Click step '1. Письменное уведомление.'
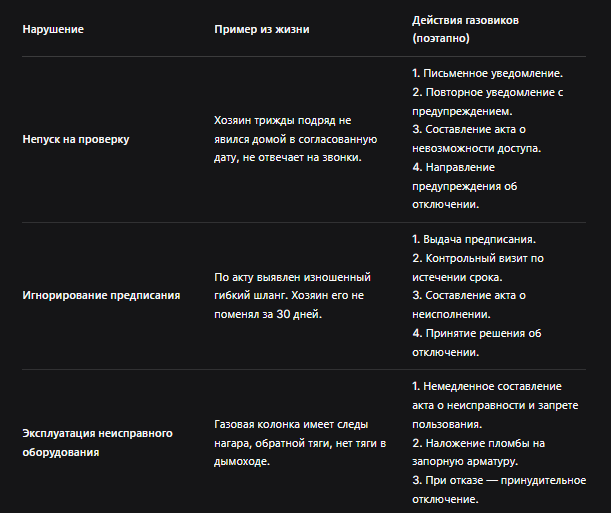The width and height of the screenshot is (611, 513). coord(487,73)
